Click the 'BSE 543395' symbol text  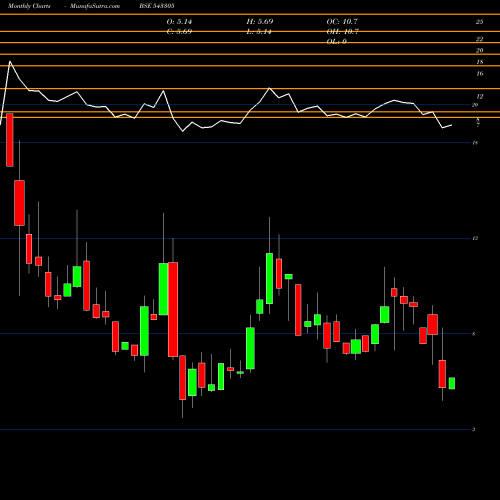tap(157, 6)
